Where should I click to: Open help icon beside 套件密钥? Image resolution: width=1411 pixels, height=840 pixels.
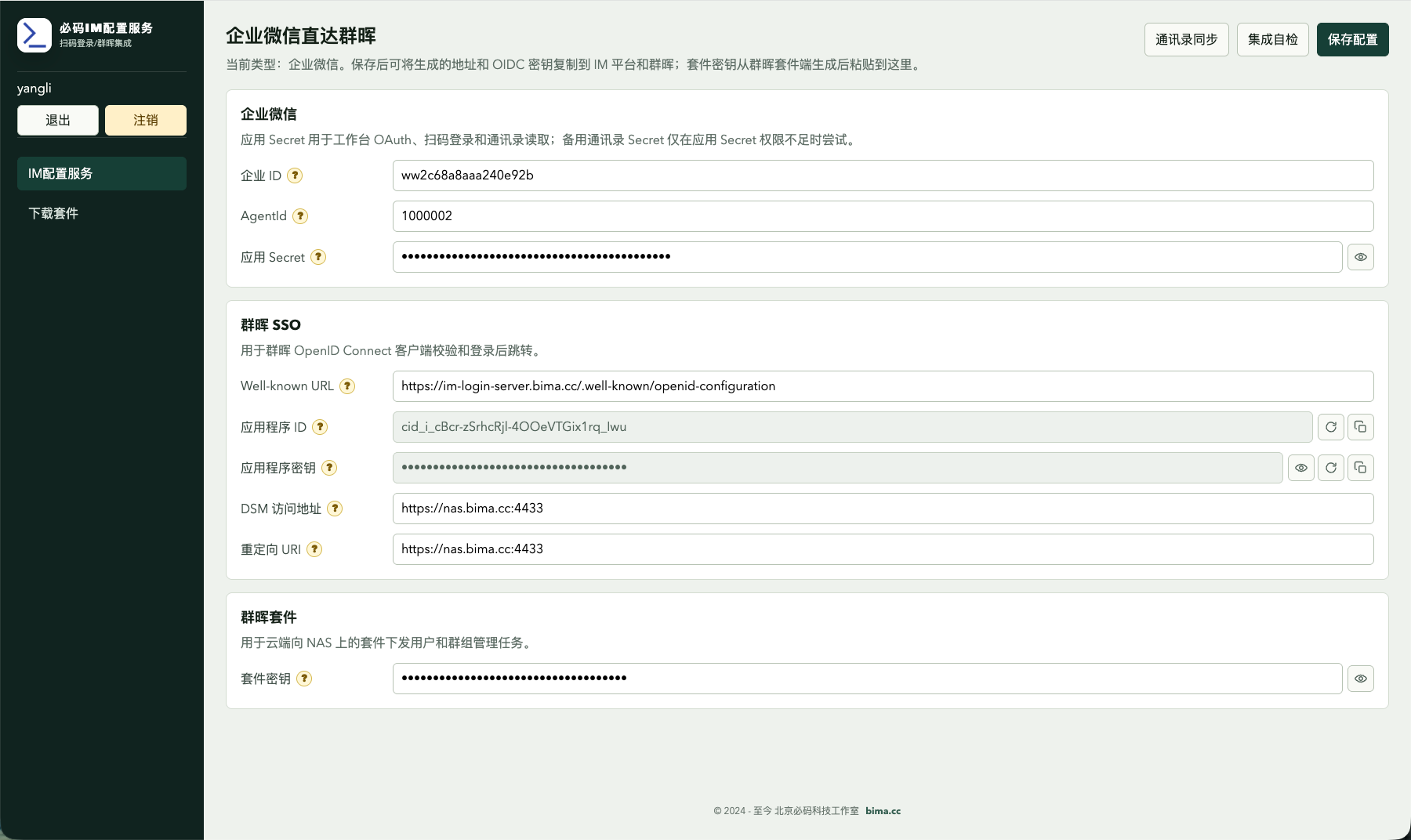[x=304, y=679]
